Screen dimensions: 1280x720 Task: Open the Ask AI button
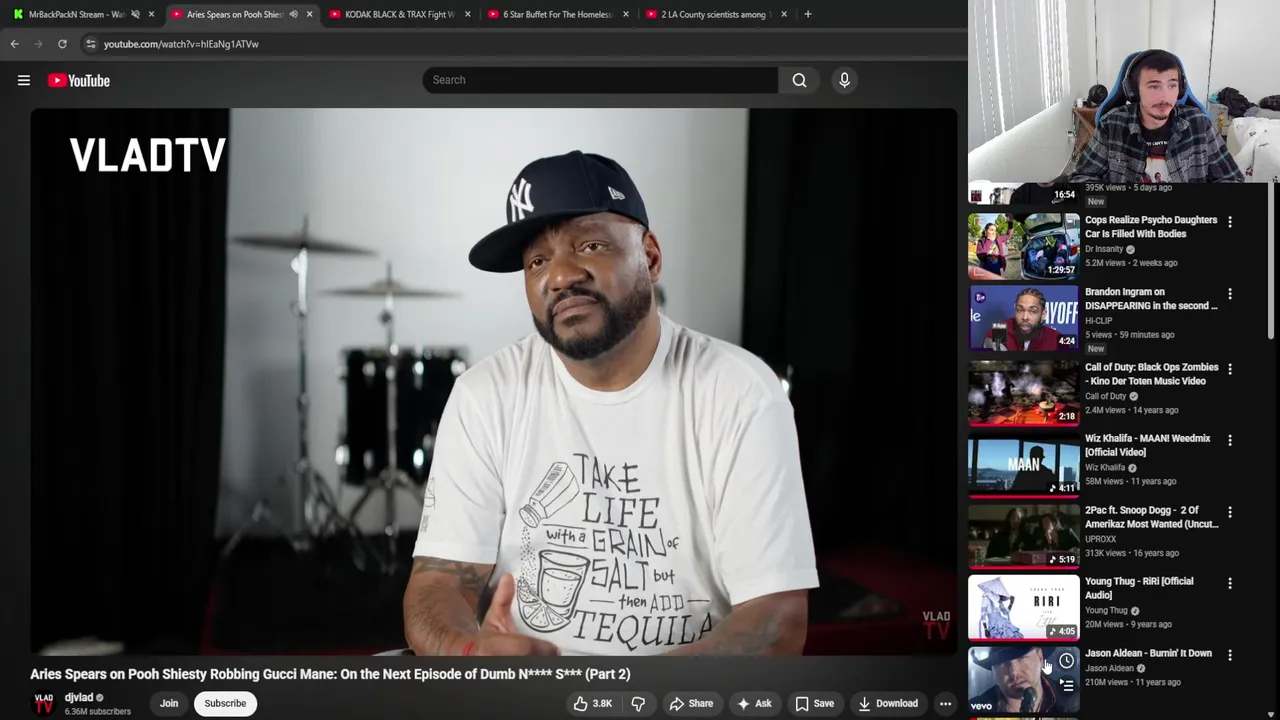754,703
